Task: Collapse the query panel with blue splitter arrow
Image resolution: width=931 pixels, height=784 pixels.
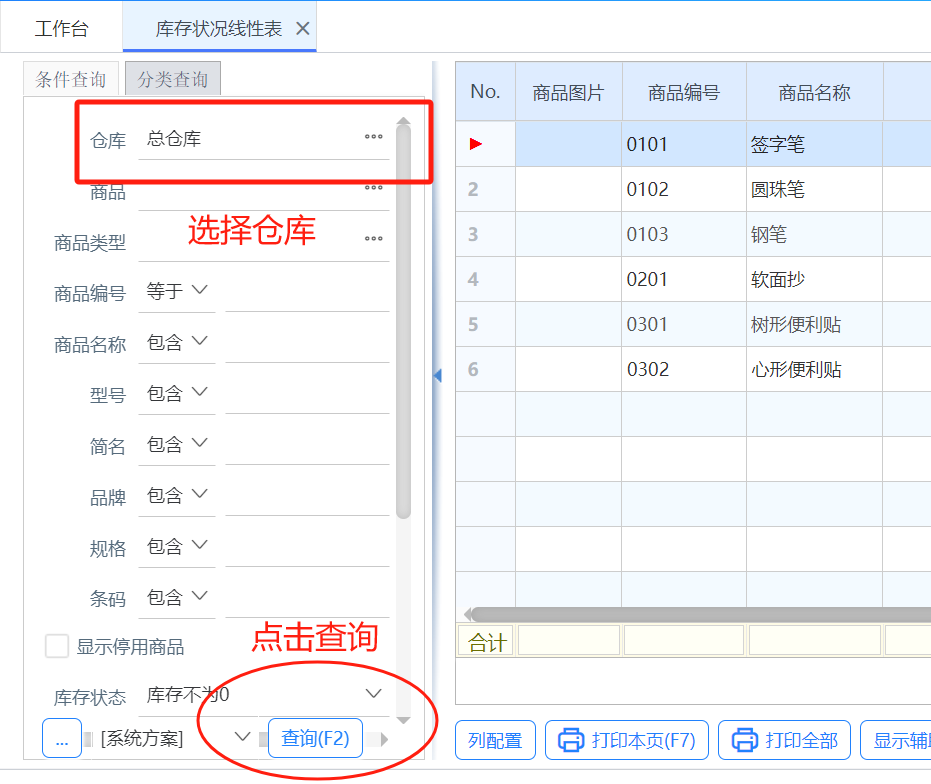Action: point(437,375)
